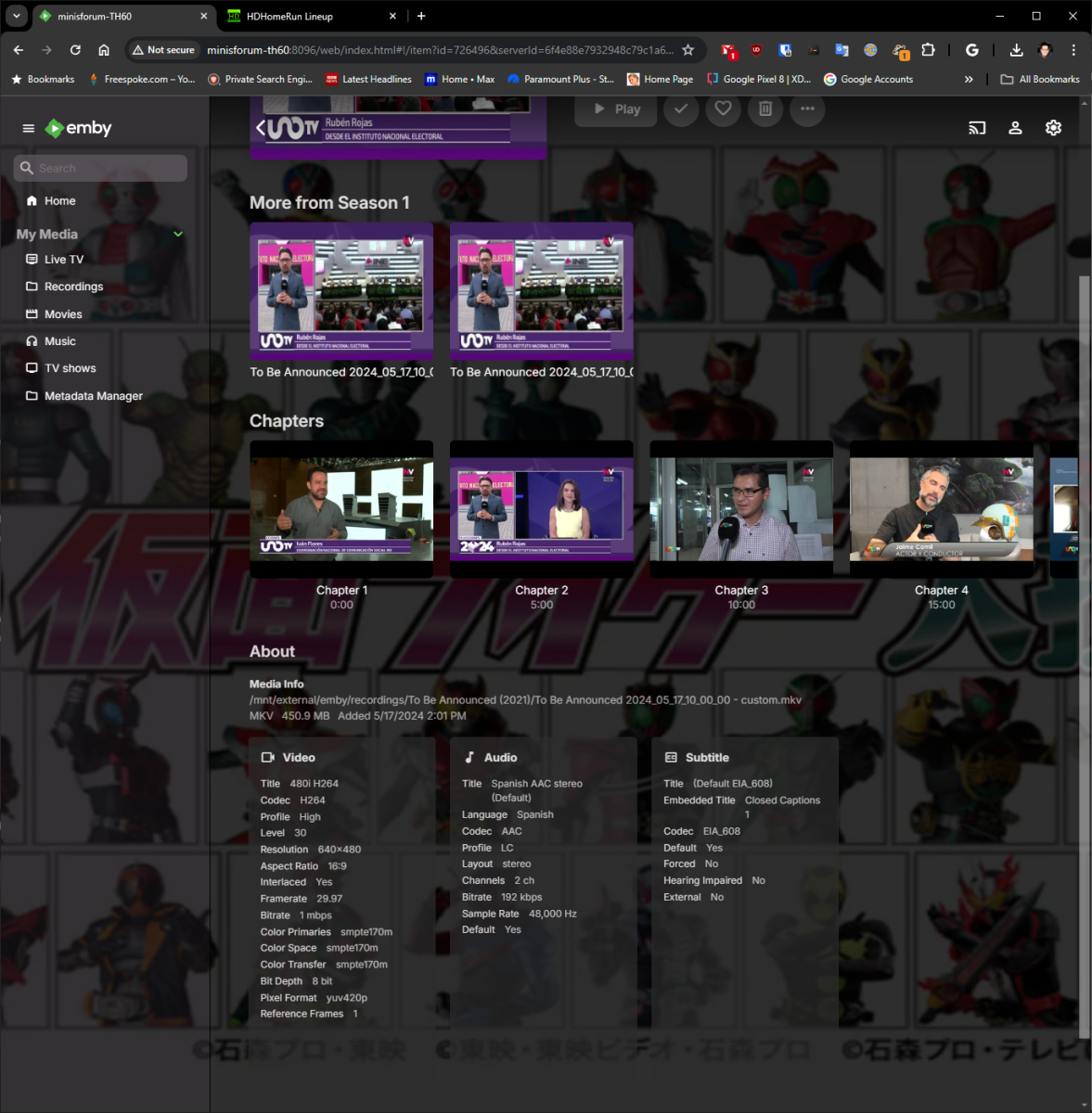Open Chapter 3 thumbnail

(x=740, y=508)
